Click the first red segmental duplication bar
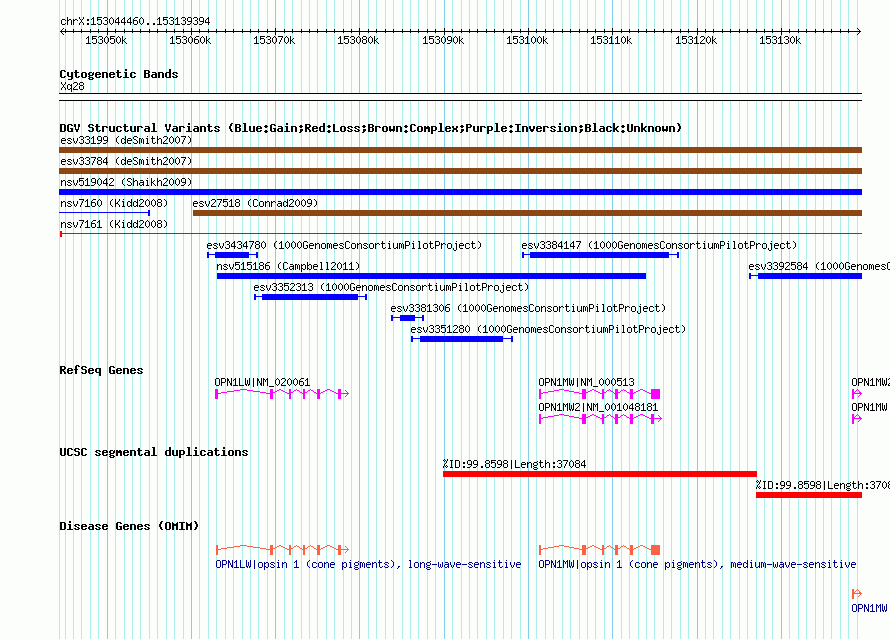Viewport: 890px width, 639px height. coord(600,474)
